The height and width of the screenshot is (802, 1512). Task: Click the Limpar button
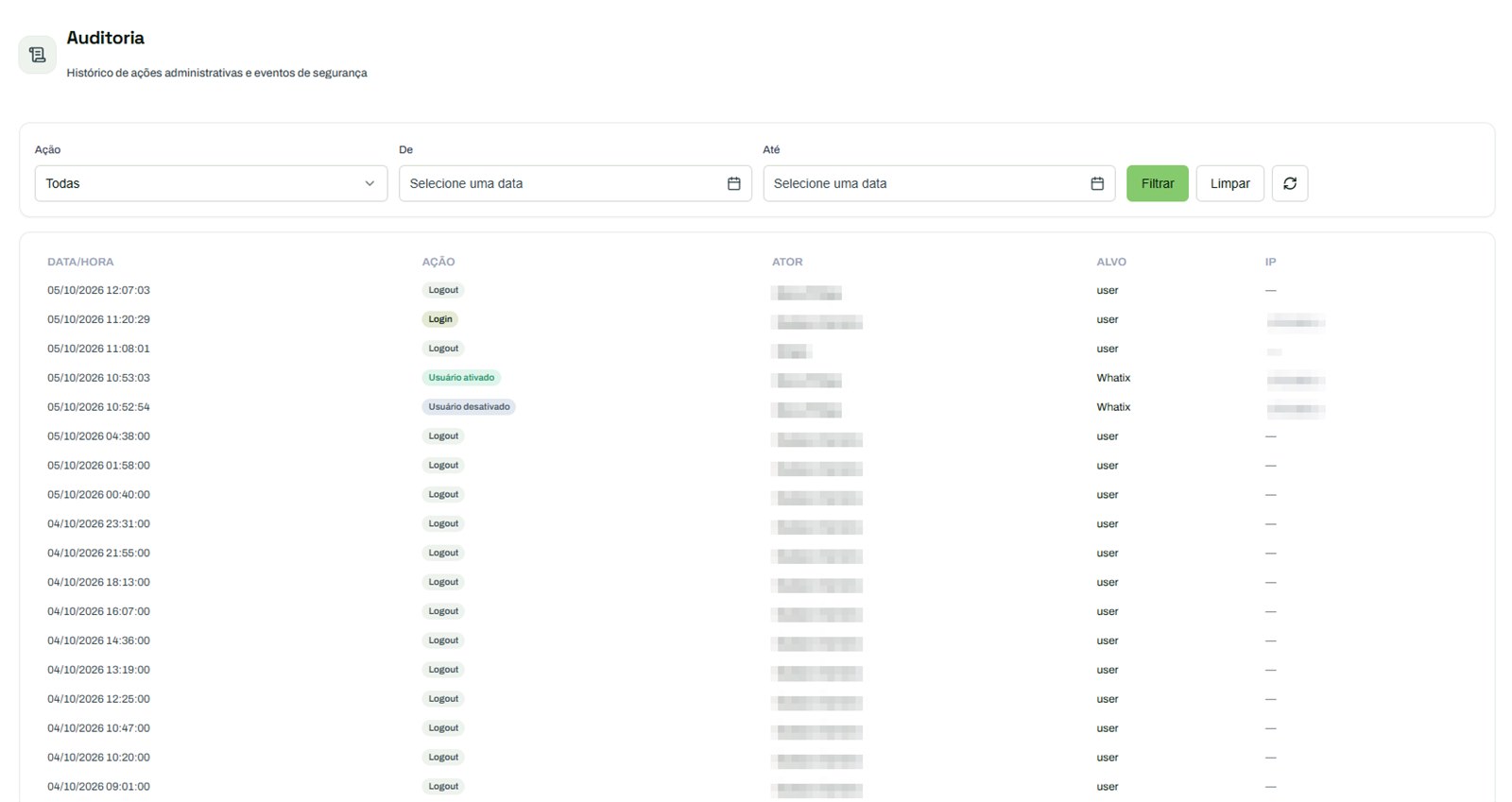click(1230, 183)
